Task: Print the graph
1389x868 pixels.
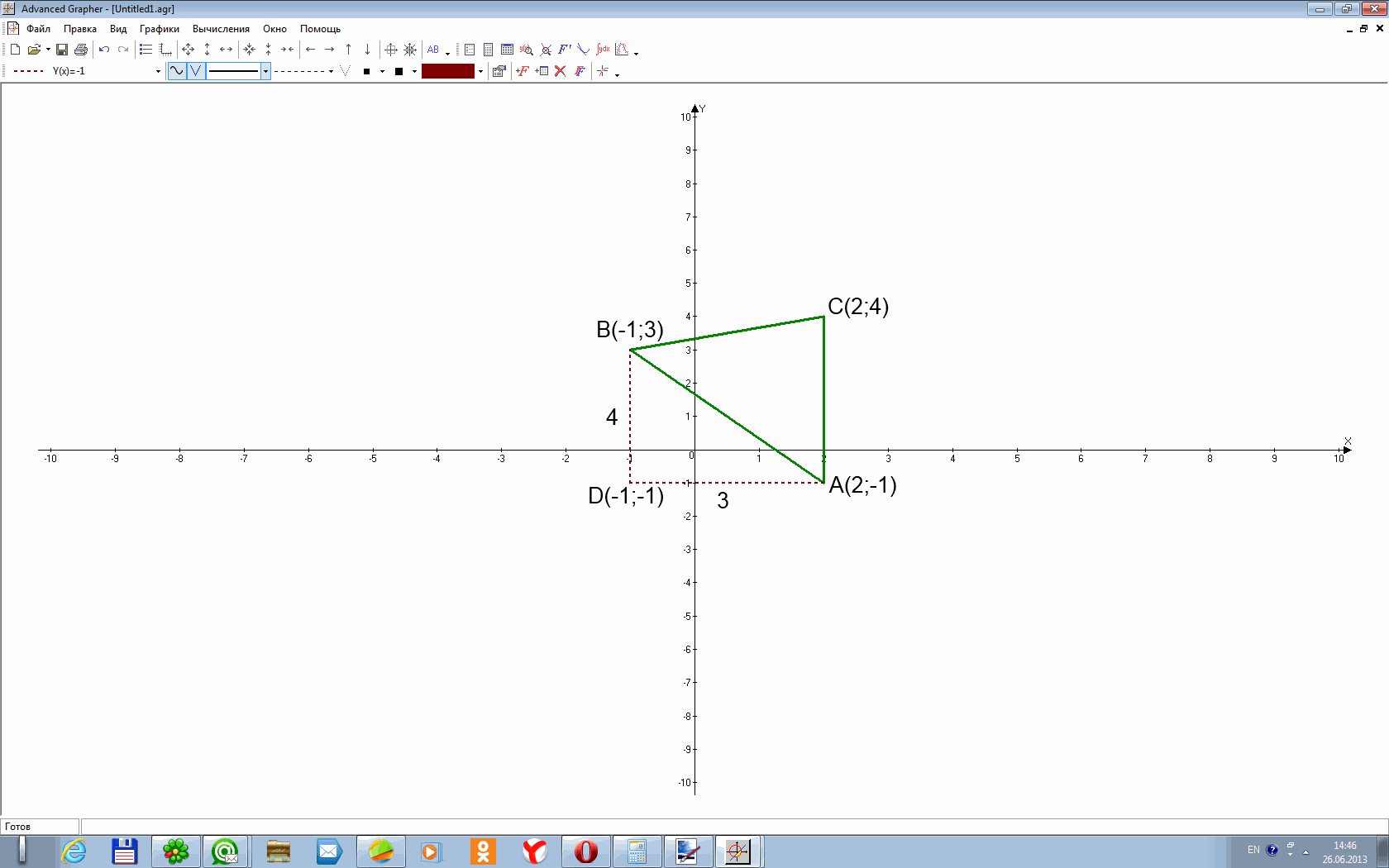Action: [81, 50]
